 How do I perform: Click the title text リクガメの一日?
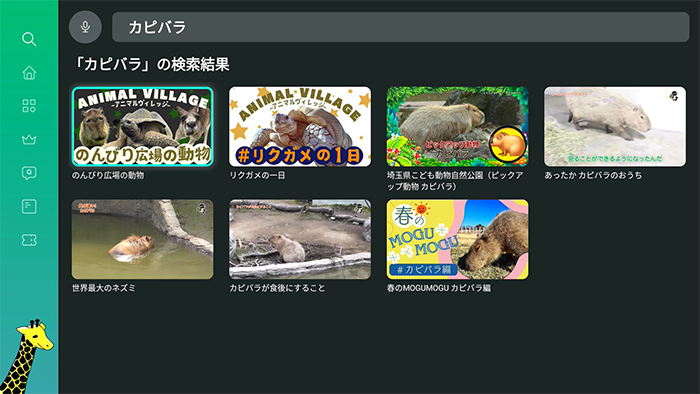[258, 175]
